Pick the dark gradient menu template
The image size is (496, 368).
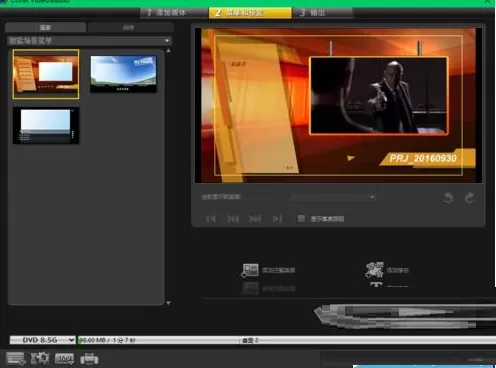(46, 125)
